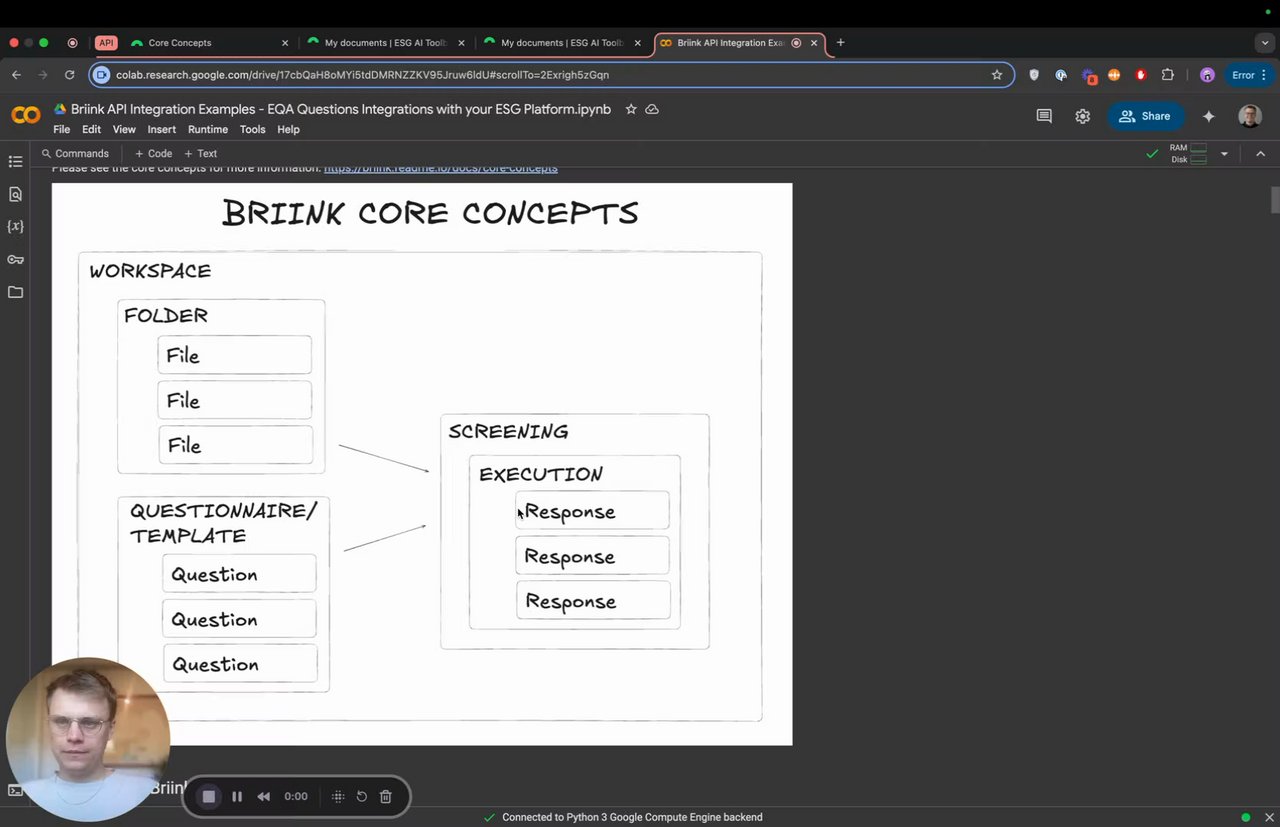Open the Insert menu

pos(161,129)
